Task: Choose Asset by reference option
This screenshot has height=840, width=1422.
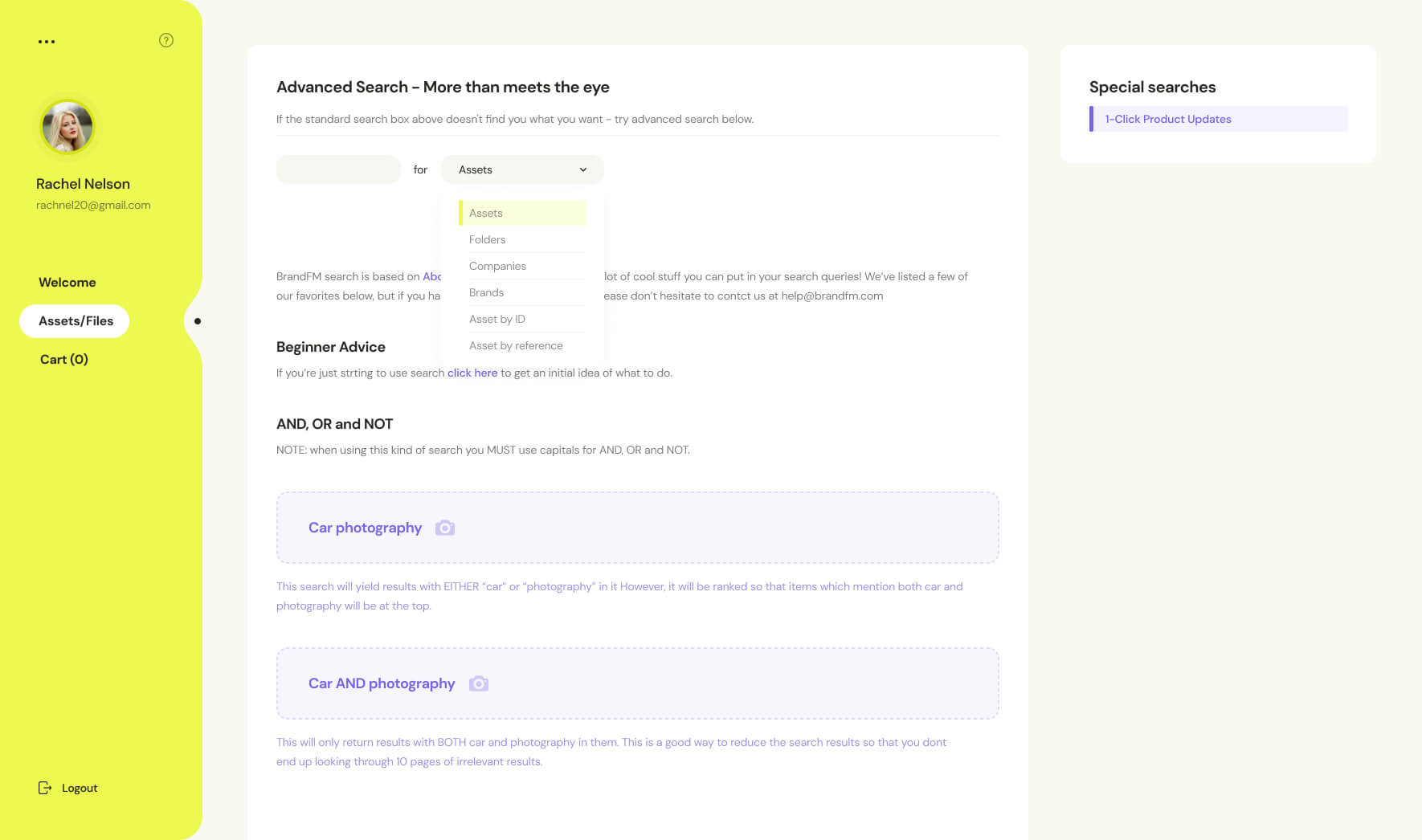Action: (x=516, y=345)
